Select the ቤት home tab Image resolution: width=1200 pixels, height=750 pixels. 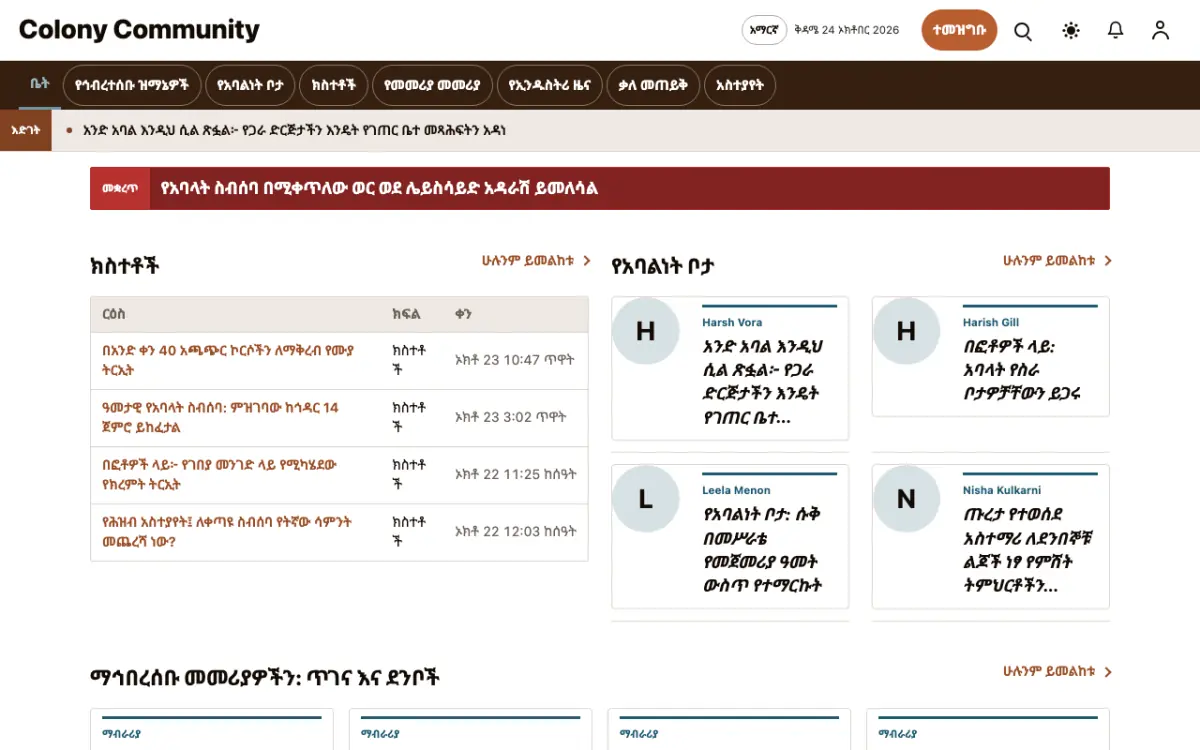click(x=39, y=85)
